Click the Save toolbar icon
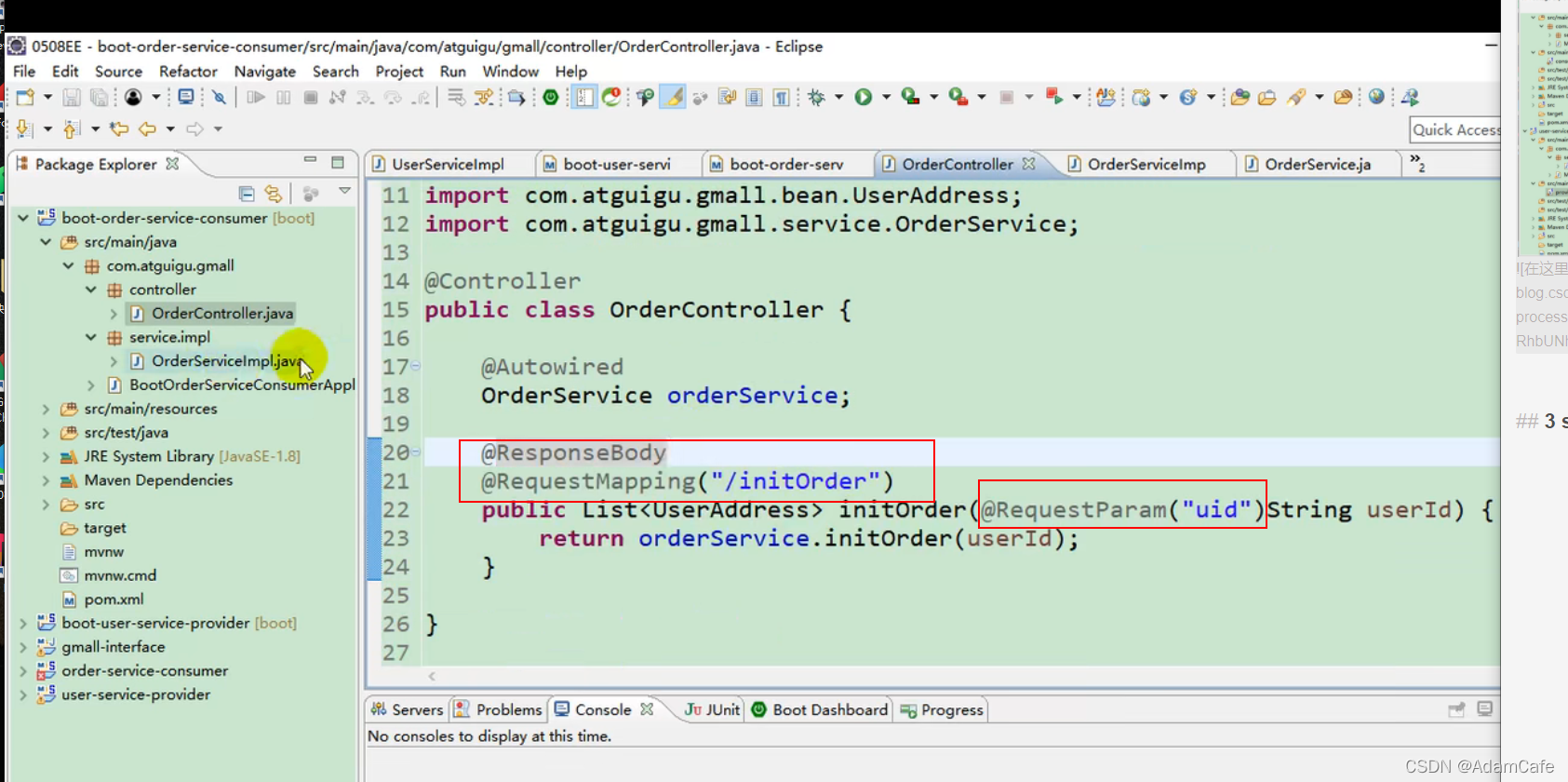The image size is (1568, 782). pyautogui.click(x=72, y=97)
